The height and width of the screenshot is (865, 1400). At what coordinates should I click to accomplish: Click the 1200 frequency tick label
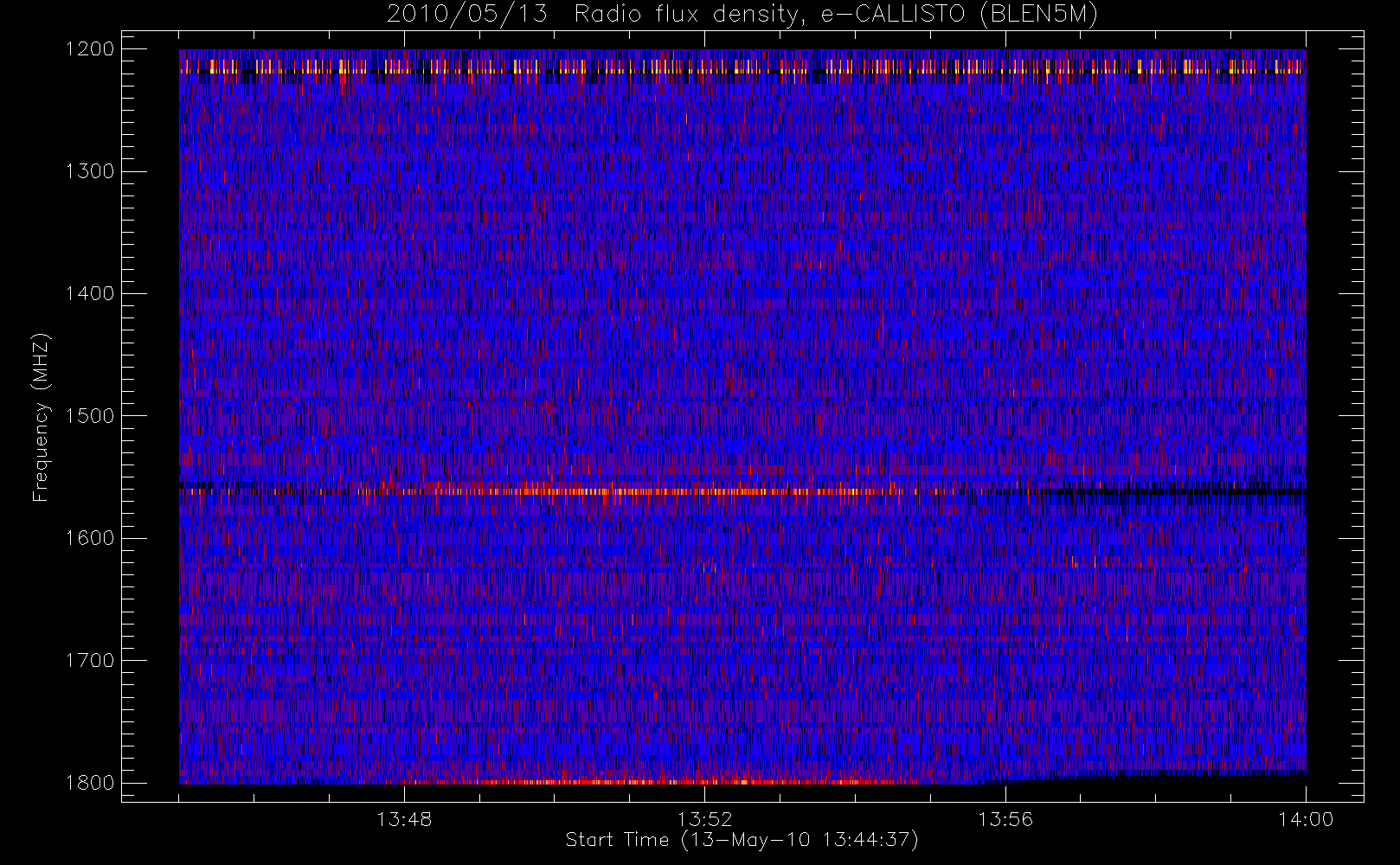(x=90, y=49)
